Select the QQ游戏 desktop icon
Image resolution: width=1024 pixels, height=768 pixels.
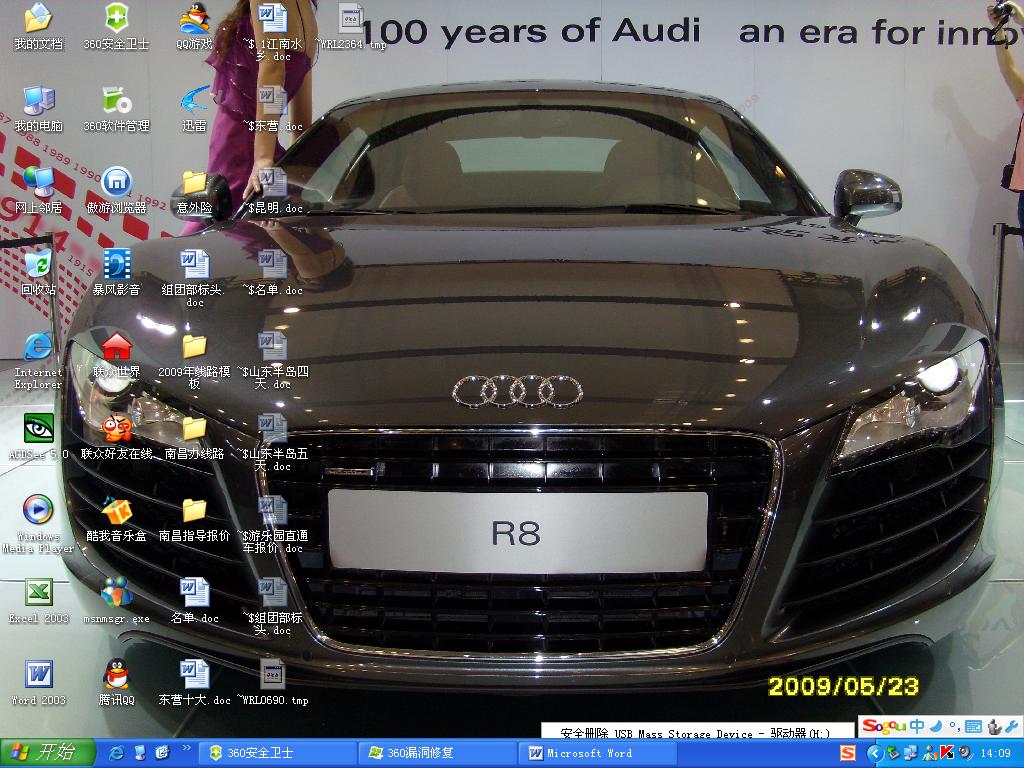[x=195, y=26]
